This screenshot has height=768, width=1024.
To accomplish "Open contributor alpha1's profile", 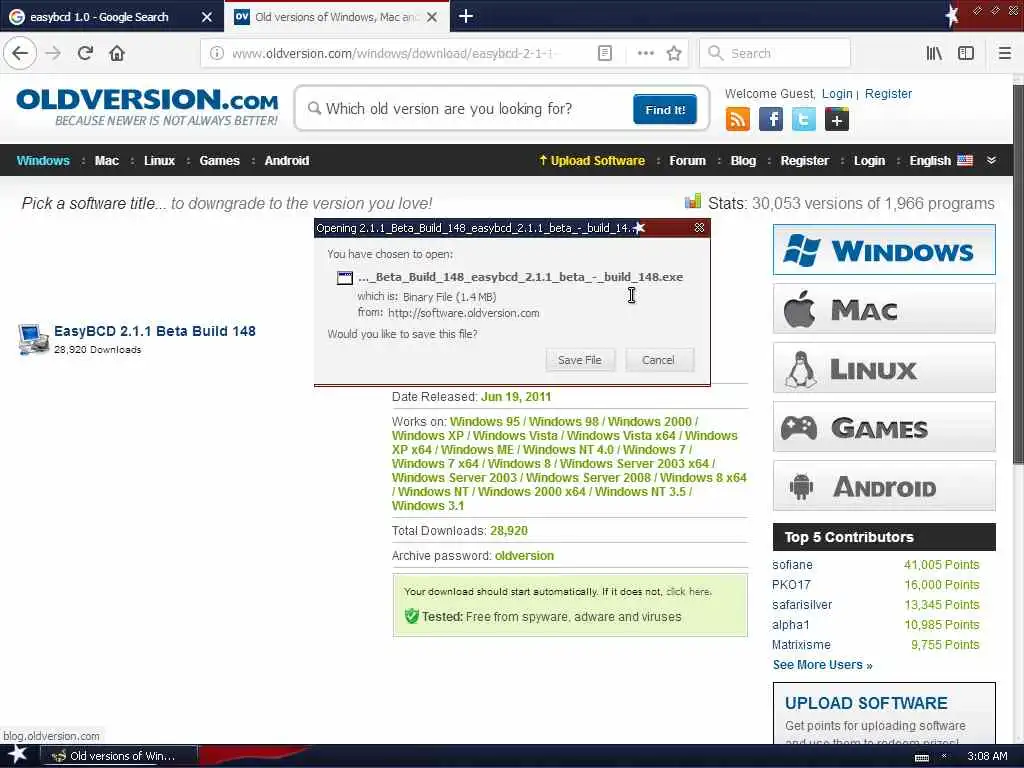I will [x=790, y=625].
